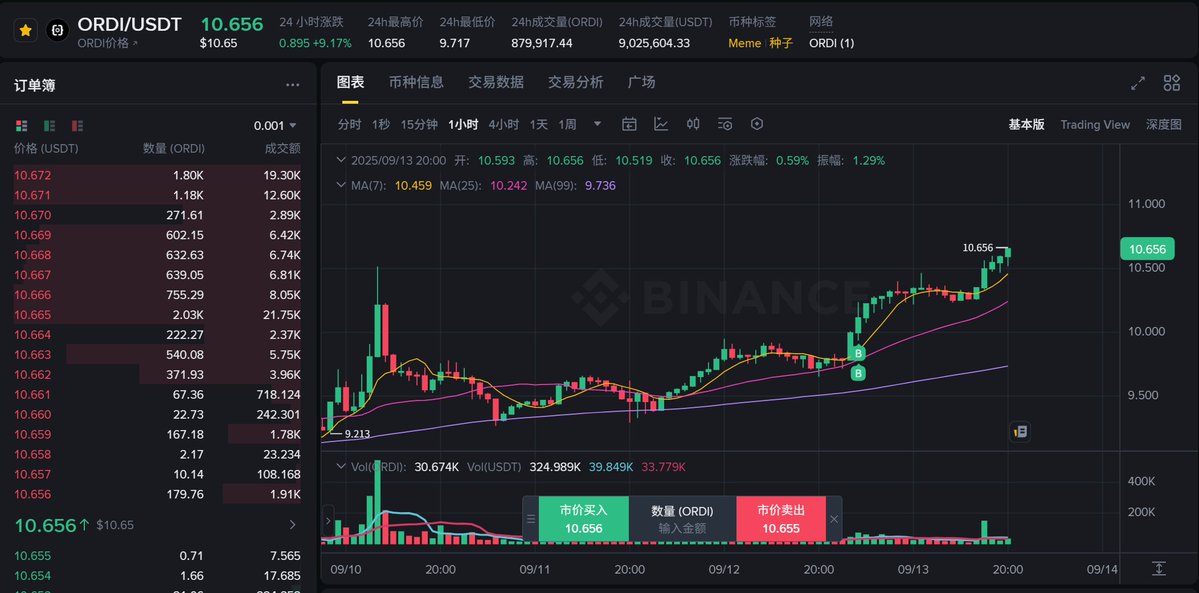This screenshot has width=1199, height=593.
Task: Close the floating quick trade panel
Action: coord(834,519)
